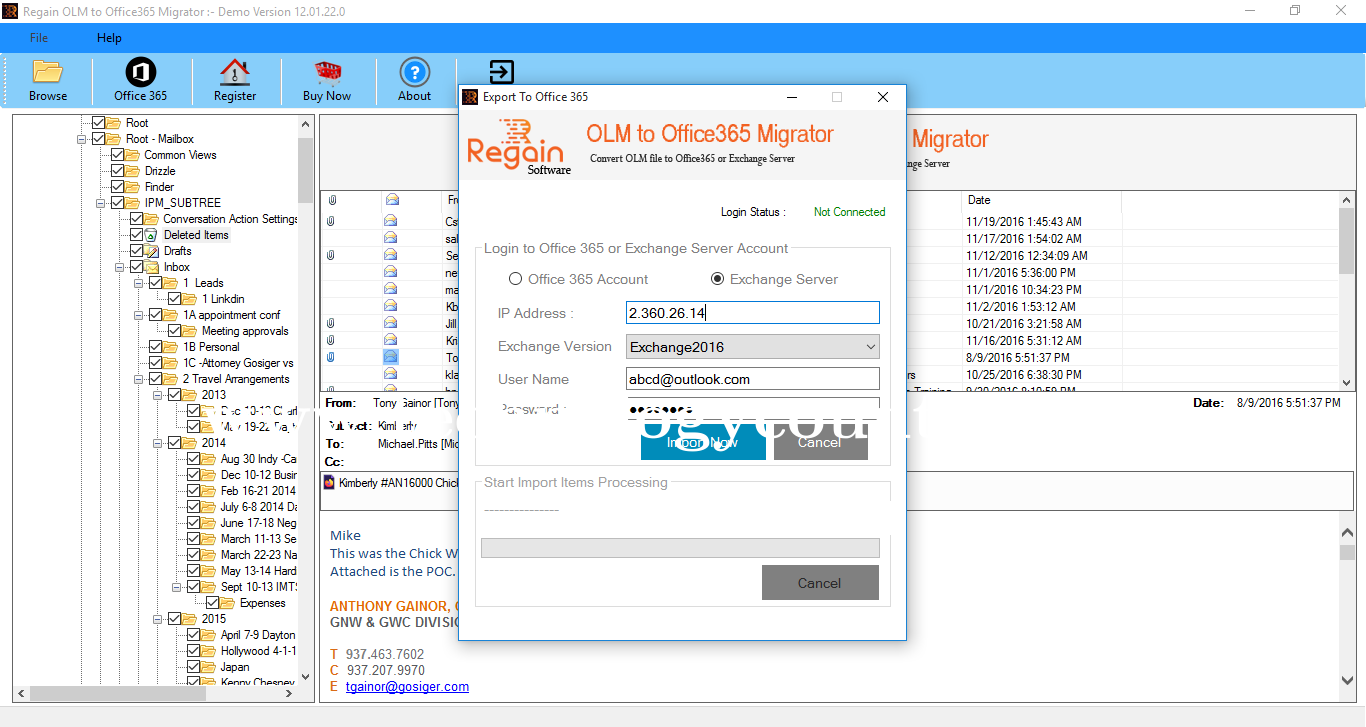Close the Export To Office 365 dialog
Screen dimensions: 1366x727
883,97
